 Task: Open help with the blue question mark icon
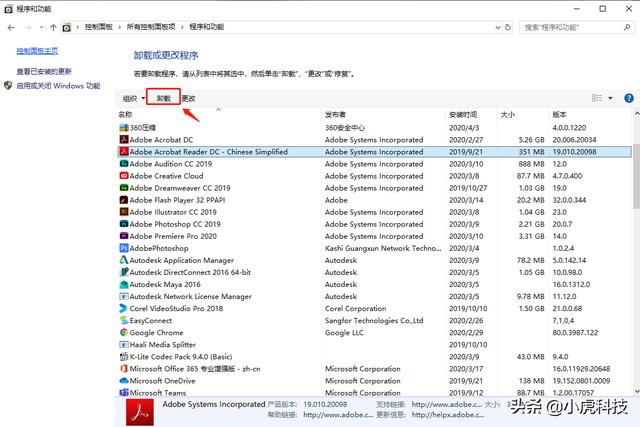[x=629, y=98]
